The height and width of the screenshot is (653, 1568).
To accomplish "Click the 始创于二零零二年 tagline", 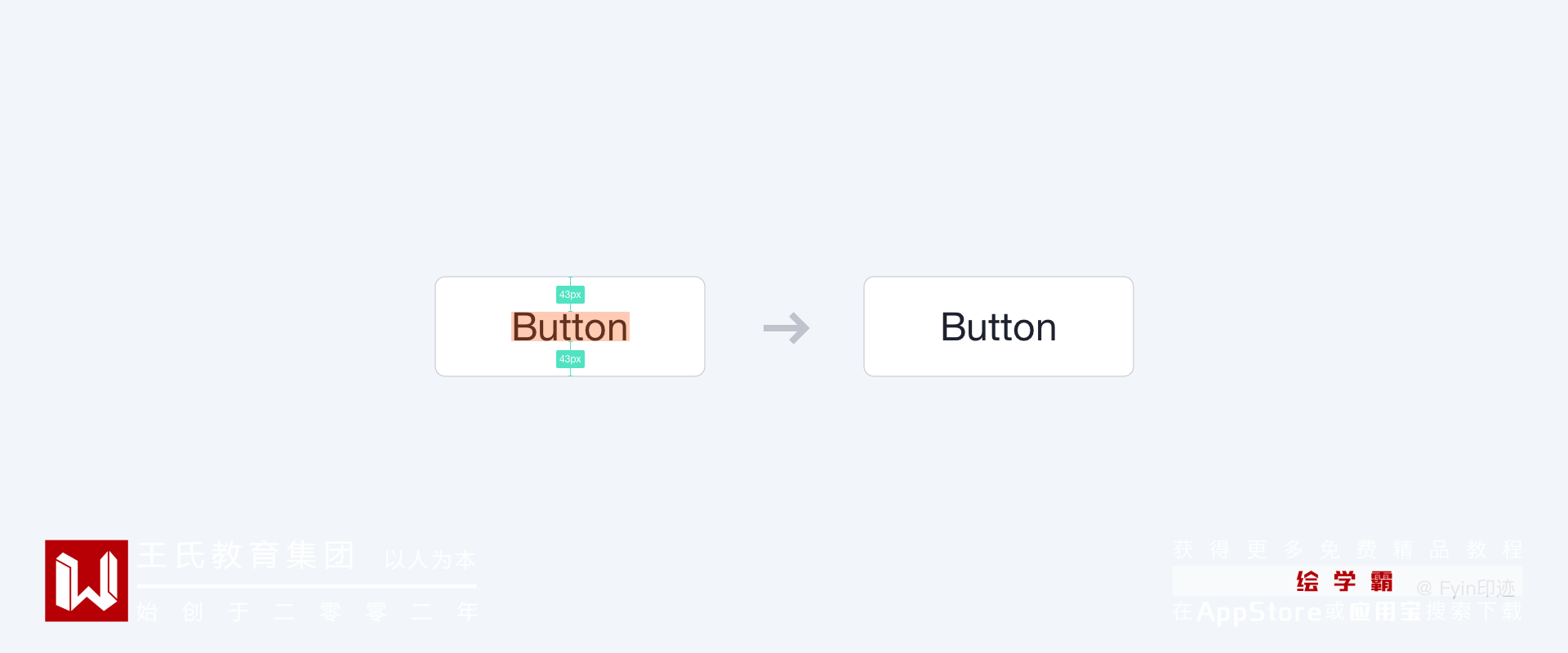I will click(307, 611).
